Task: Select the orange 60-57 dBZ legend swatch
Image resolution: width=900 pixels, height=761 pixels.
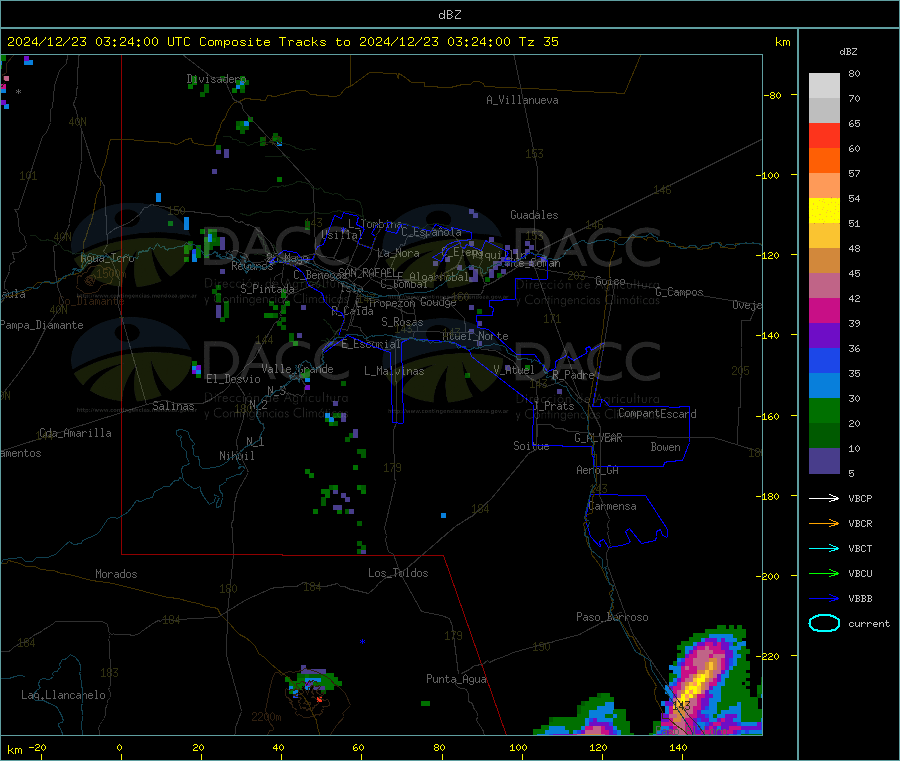Action: 824,161
